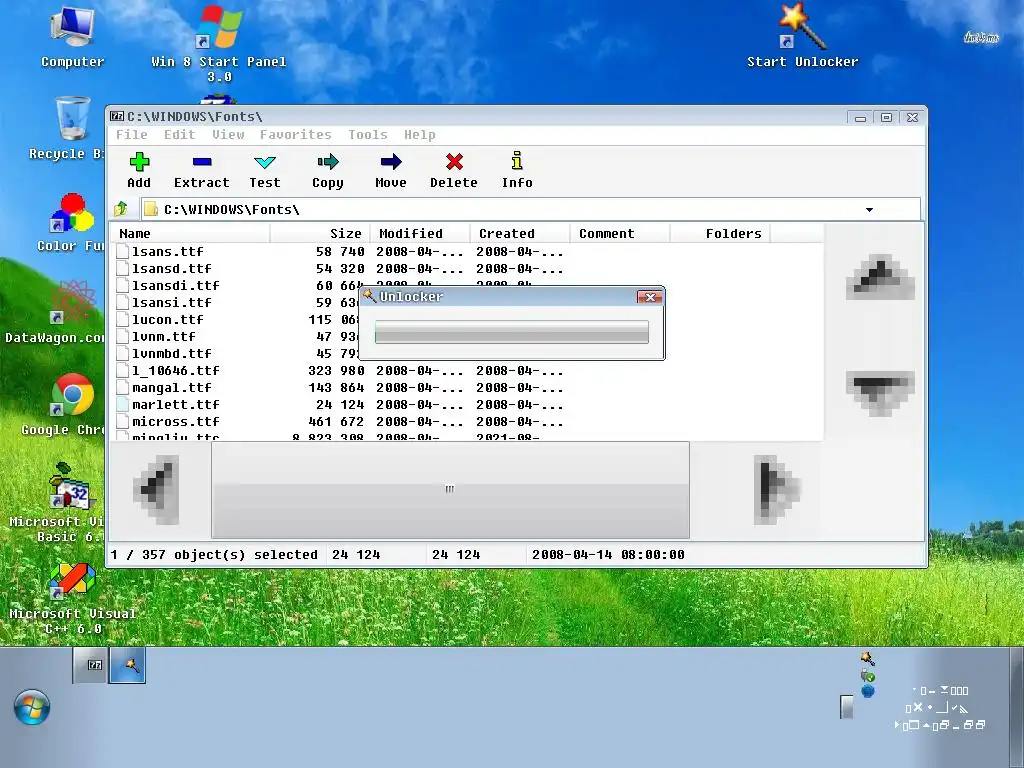This screenshot has width=1024, height=768.
Task: Open the Tools menu
Action: (x=368, y=135)
